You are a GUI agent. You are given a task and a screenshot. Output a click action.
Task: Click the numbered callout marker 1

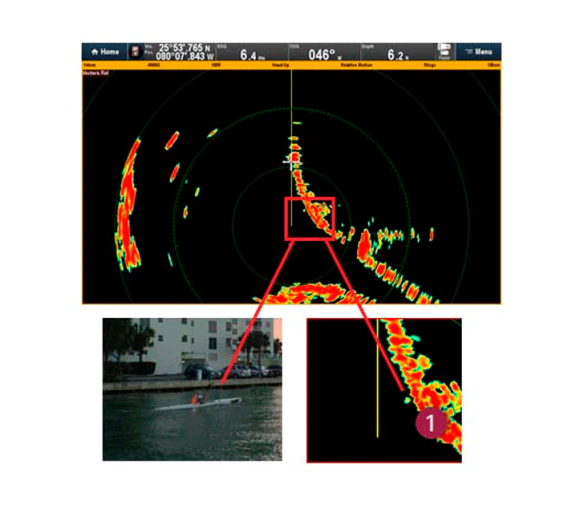[x=430, y=423]
